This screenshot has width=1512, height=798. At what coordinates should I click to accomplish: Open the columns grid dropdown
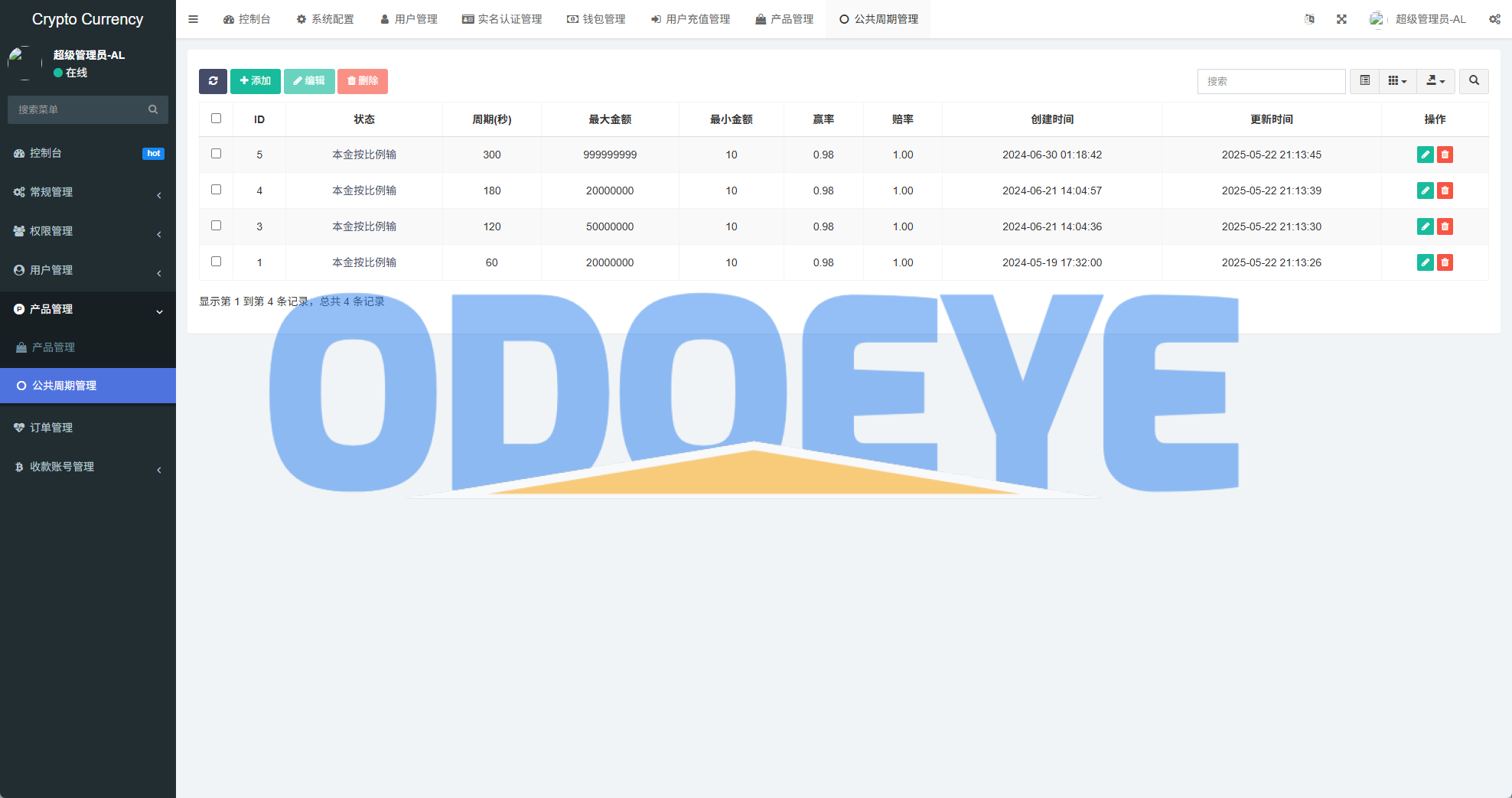tap(1397, 81)
